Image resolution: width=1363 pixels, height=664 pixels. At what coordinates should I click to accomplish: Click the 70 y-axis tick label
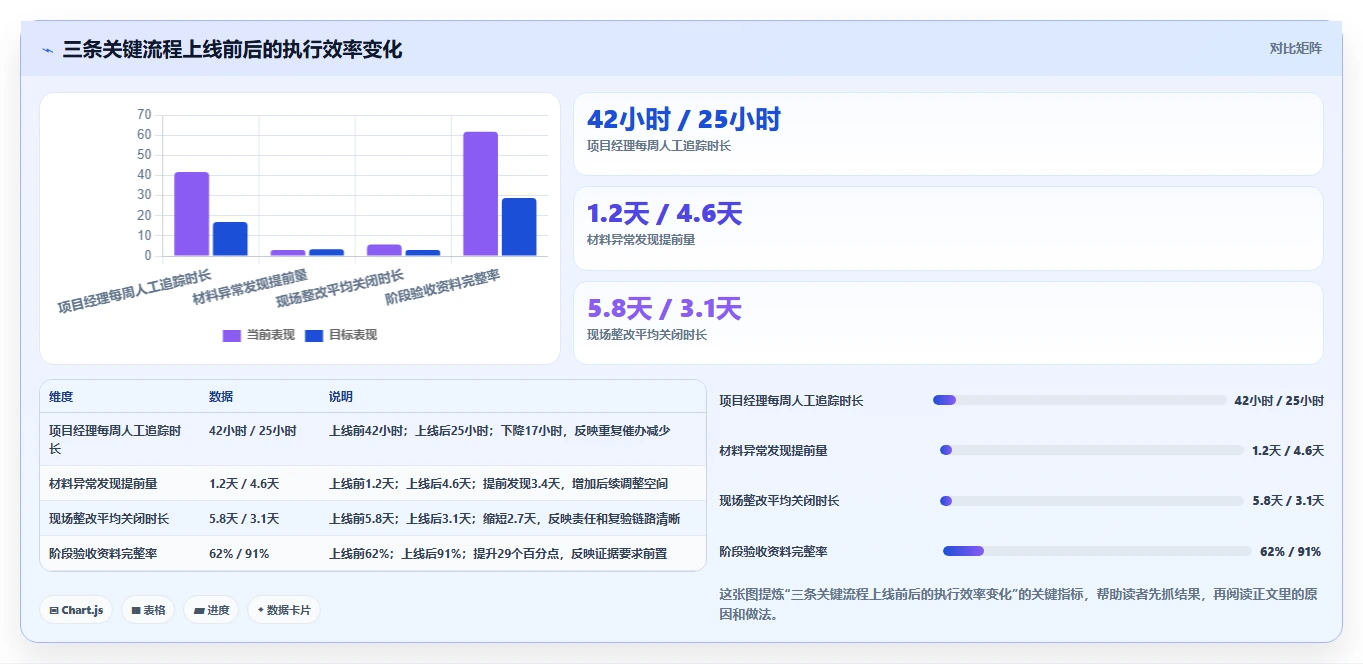pos(144,114)
